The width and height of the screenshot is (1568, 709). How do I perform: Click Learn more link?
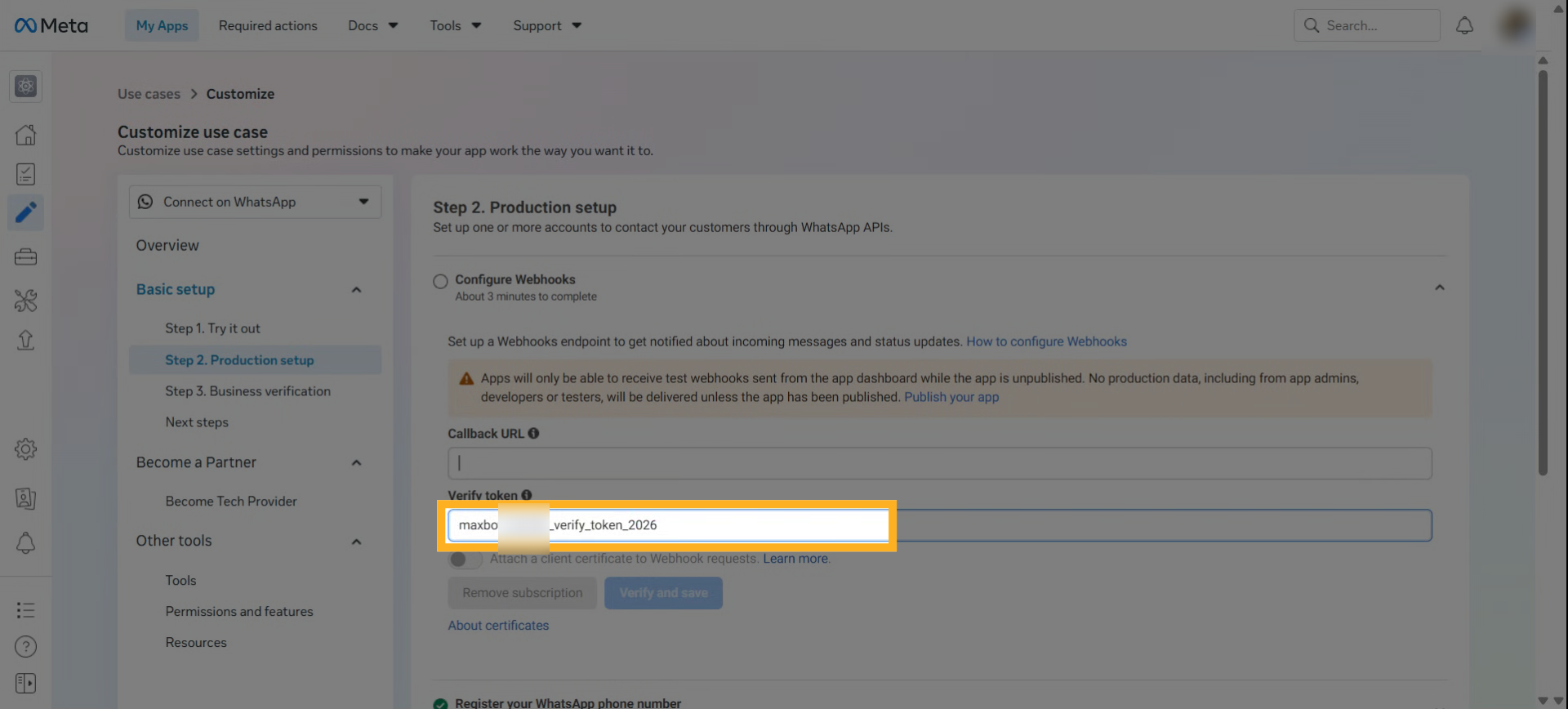click(x=795, y=559)
